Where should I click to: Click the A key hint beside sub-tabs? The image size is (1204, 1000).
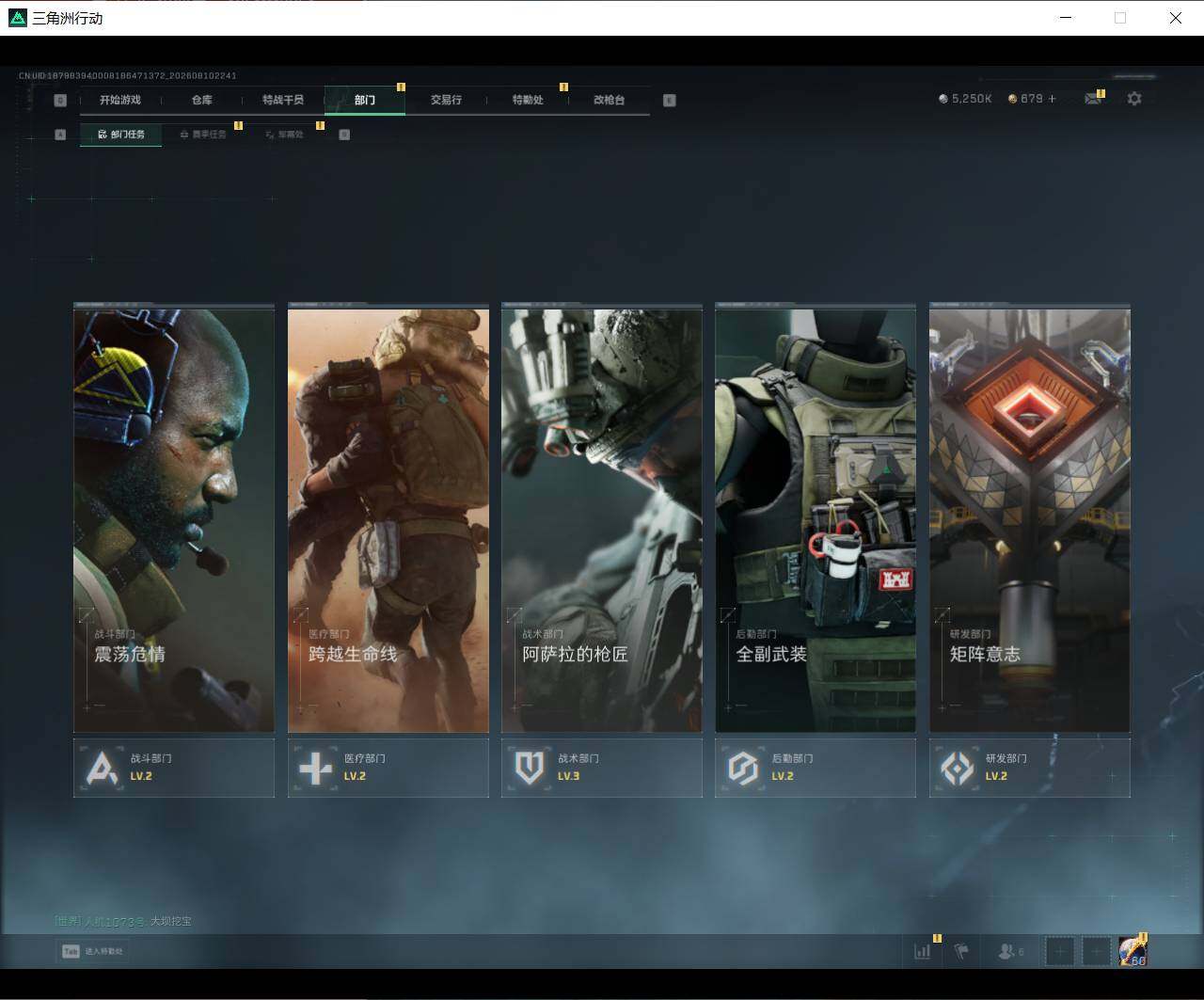(60, 135)
